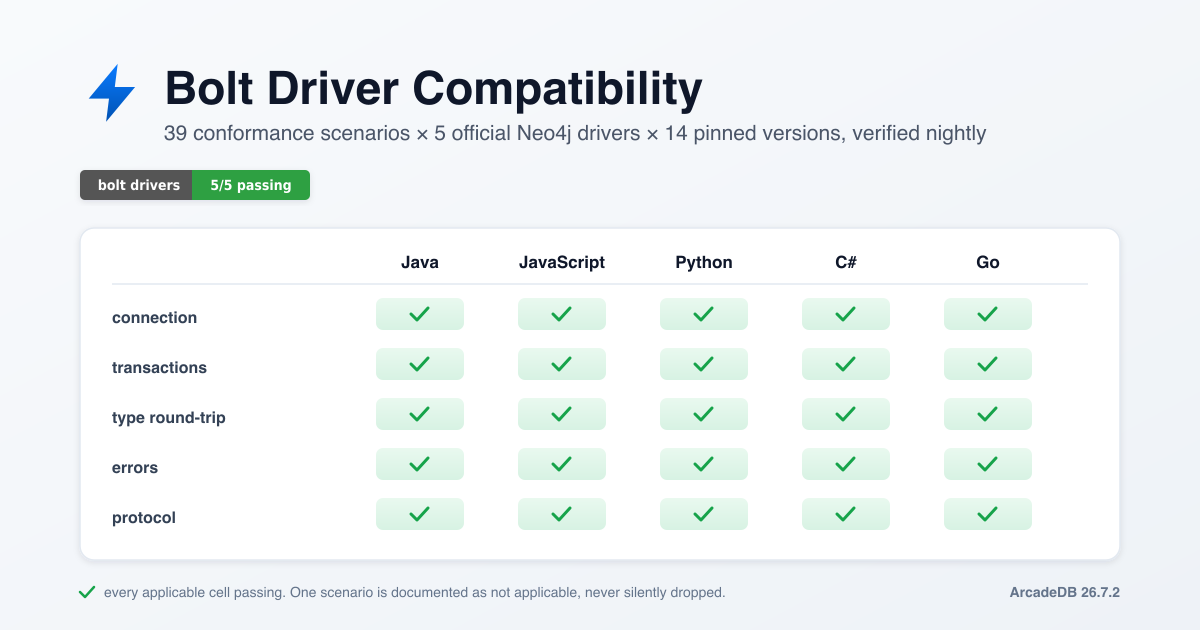
Task: Click the C# protocol checkmark cell
Action: point(846,514)
